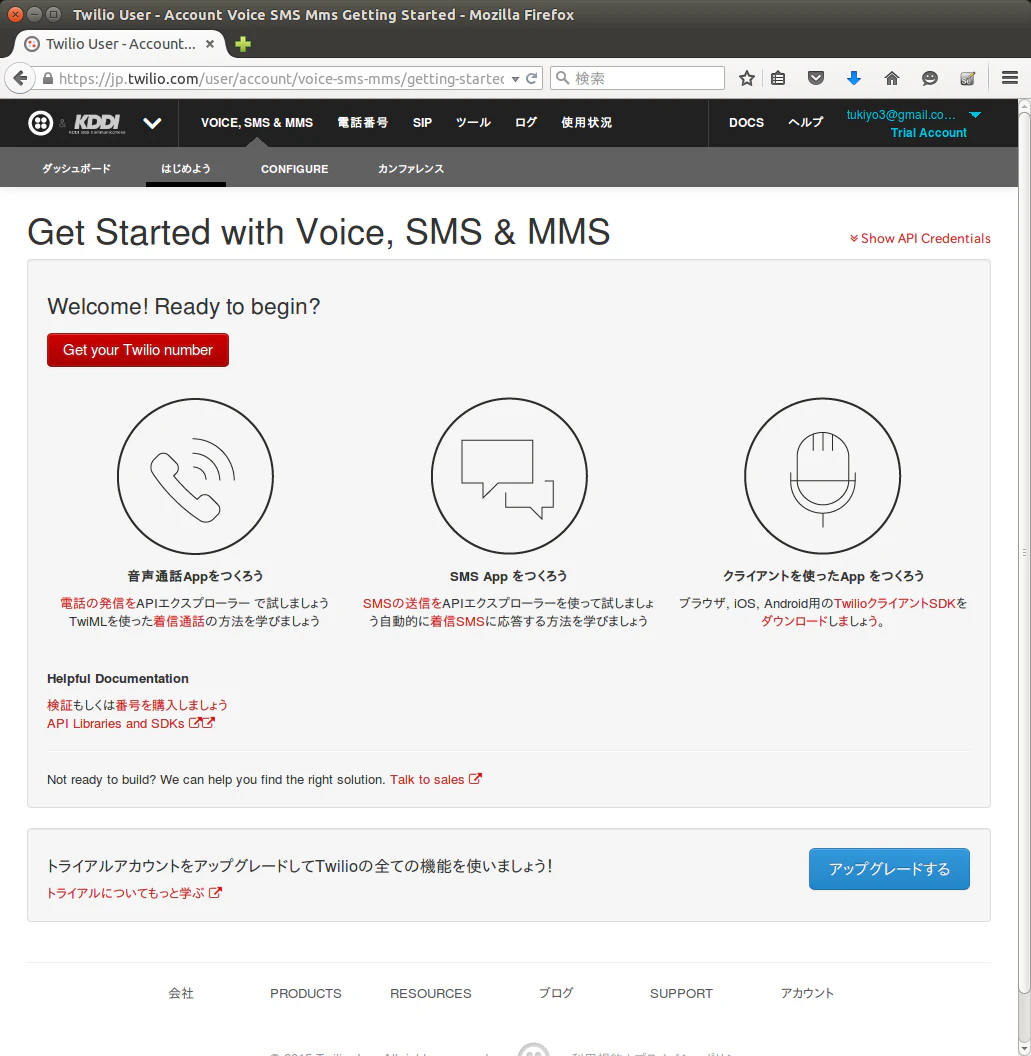Image resolution: width=1031 pixels, height=1056 pixels.
Task: Open a new tab with the plus icon
Action: pyautogui.click(x=243, y=44)
